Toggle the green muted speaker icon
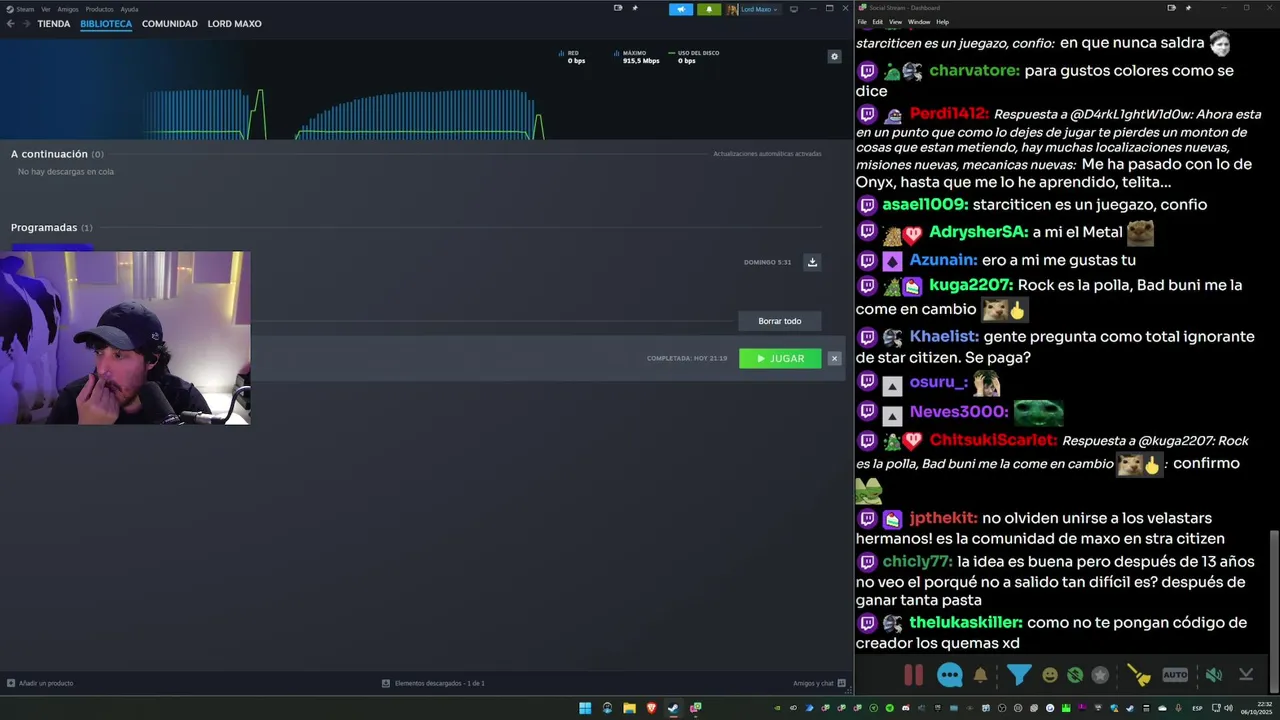Viewport: 1280px width, 720px height. tap(1213, 675)
